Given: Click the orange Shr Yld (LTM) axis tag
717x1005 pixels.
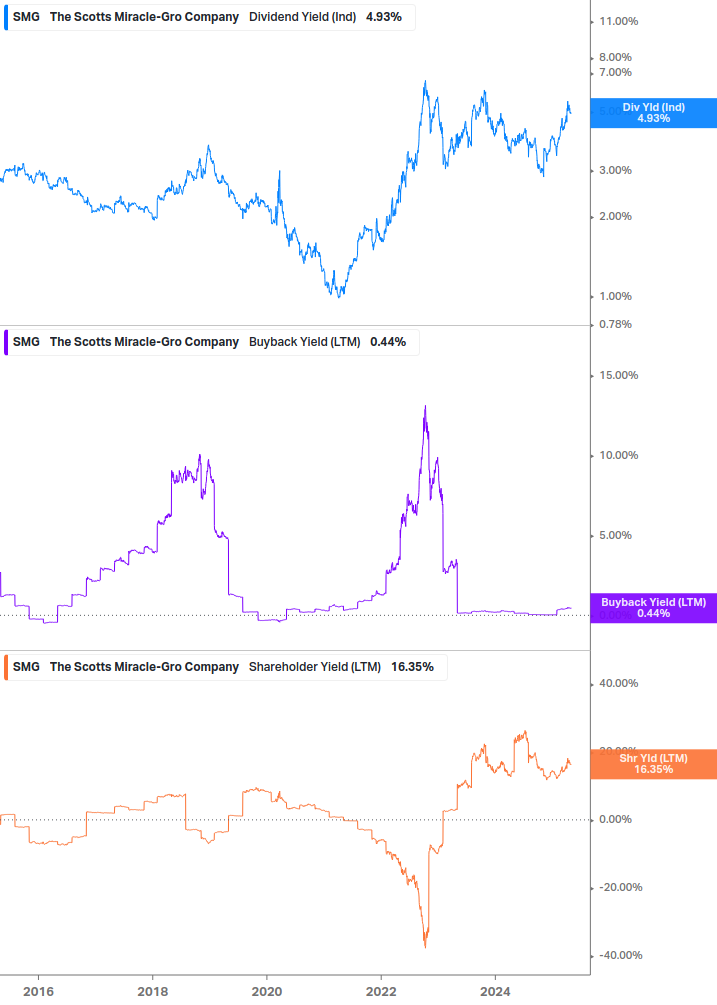Looking at the screenshot, I should 654,764.
